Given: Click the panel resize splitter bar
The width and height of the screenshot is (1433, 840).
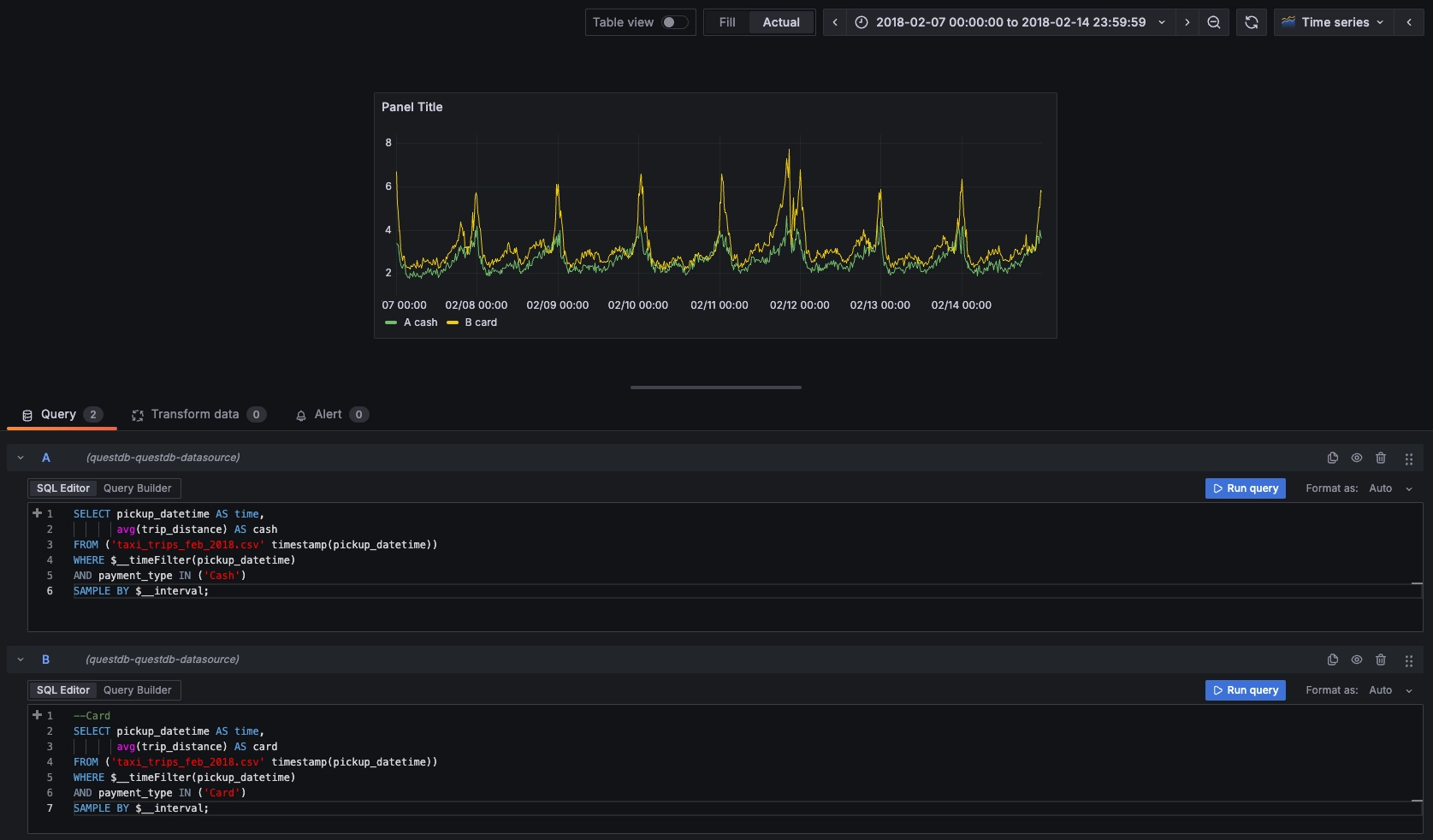Looking at the screenshot, I should [x=716, y=387].
